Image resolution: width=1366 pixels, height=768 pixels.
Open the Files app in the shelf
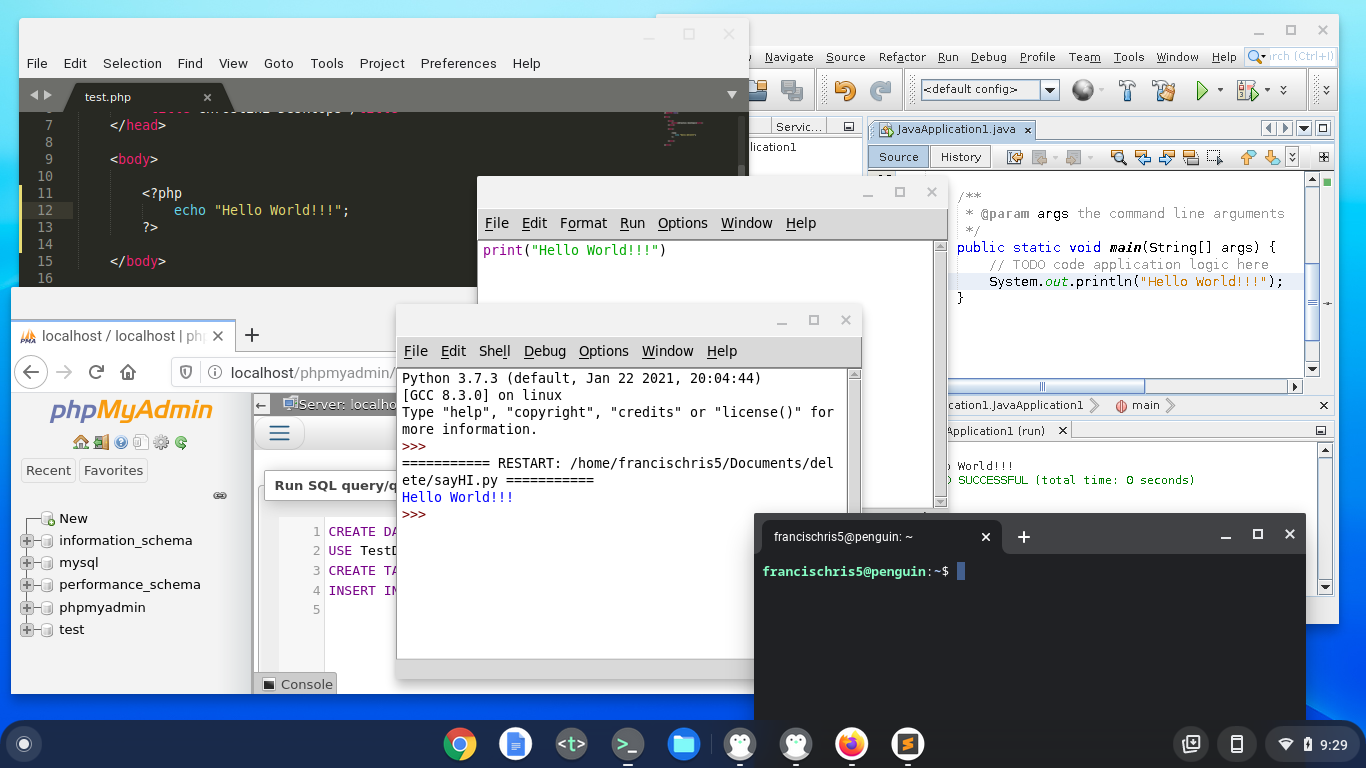684,744
